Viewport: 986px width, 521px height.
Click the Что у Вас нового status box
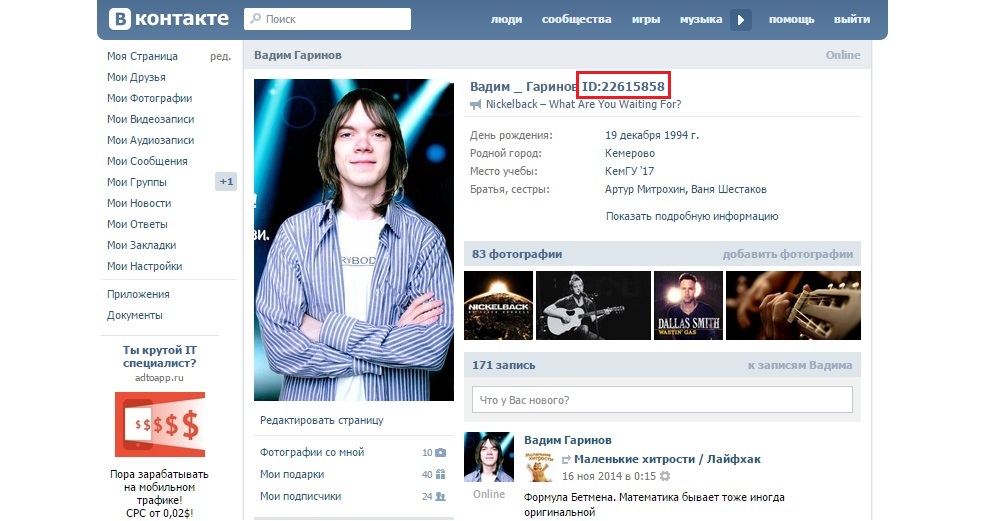[x=662, y=400]
